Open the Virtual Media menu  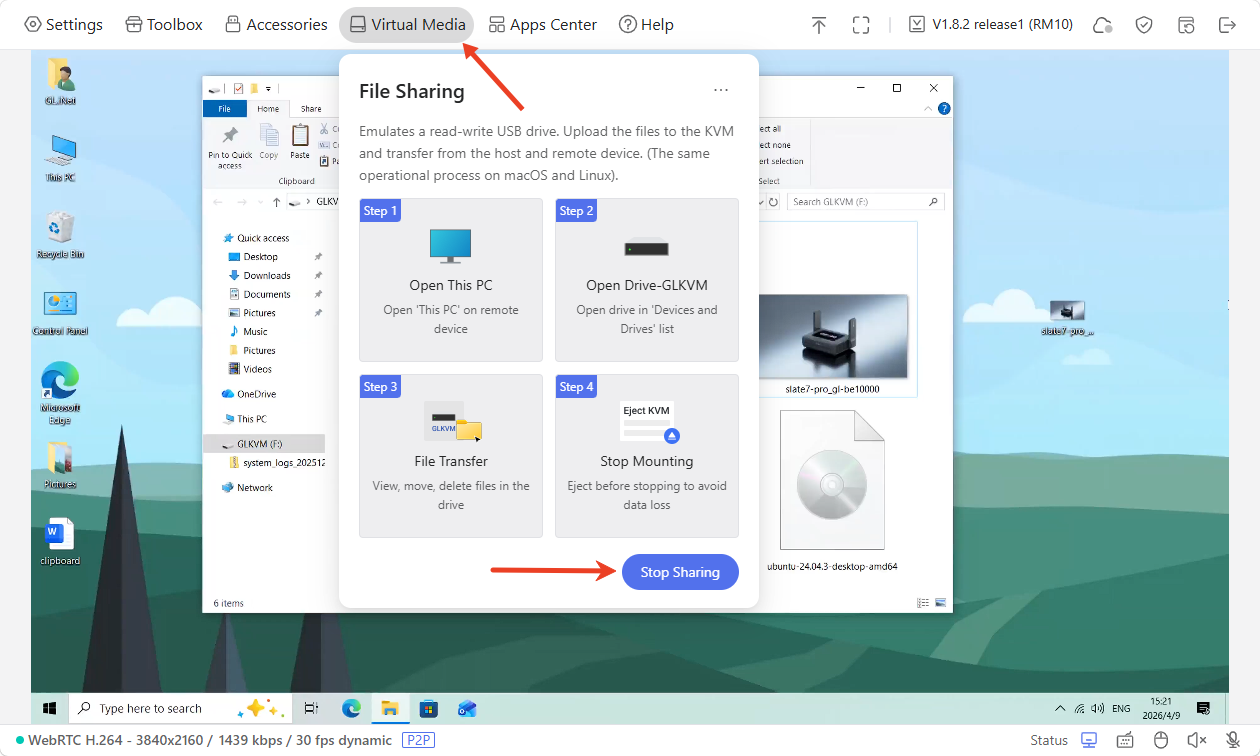(x=406, y=25)
